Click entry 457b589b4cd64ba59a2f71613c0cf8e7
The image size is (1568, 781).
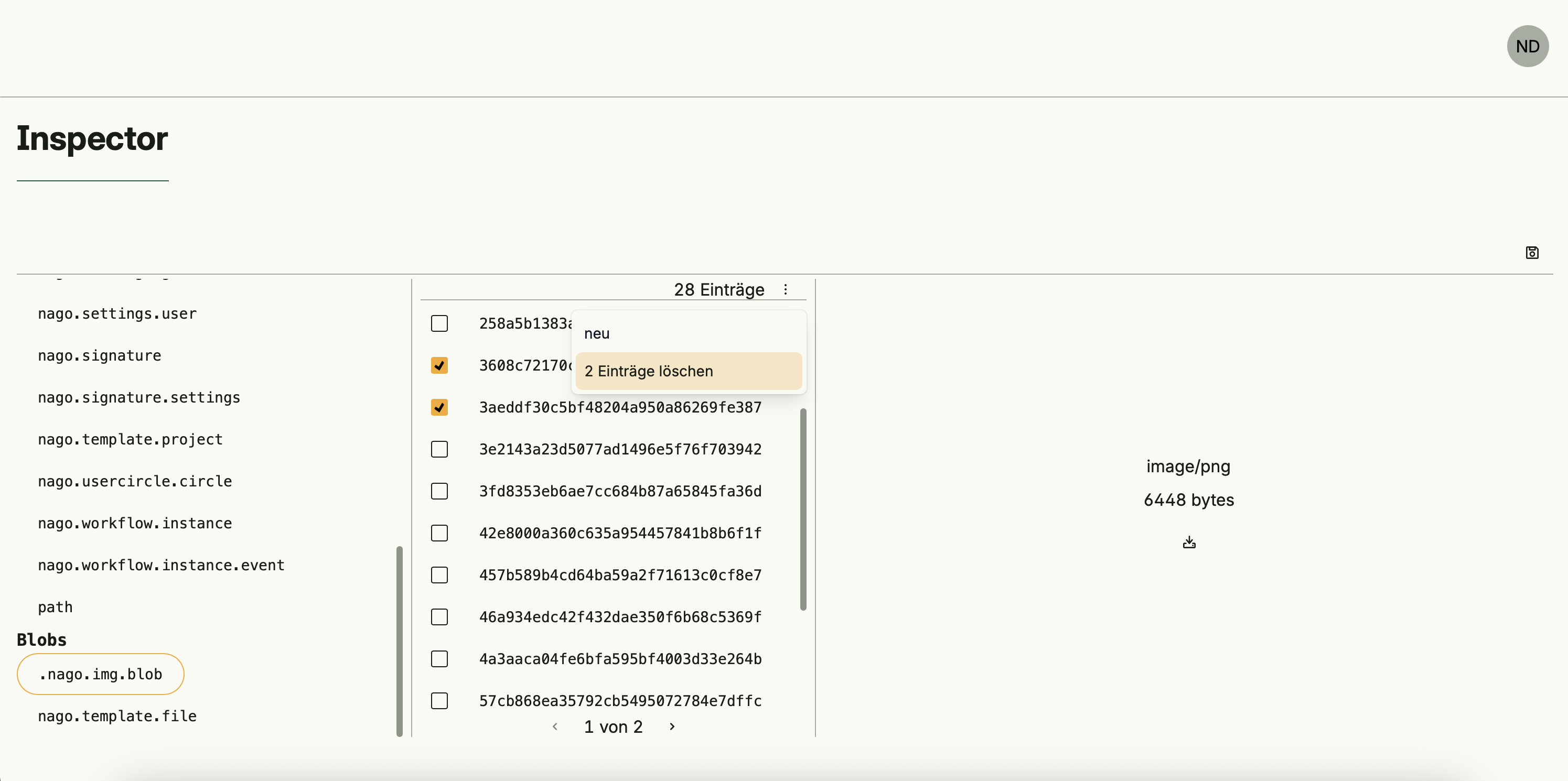pos(620,575)
